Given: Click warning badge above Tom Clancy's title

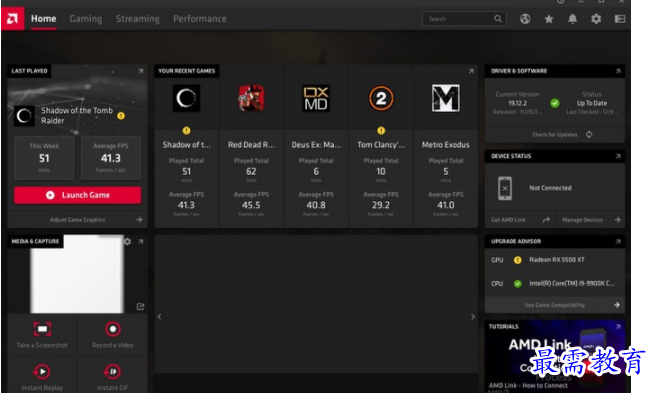Looking at the screenshot, I should tap(381, 131).
